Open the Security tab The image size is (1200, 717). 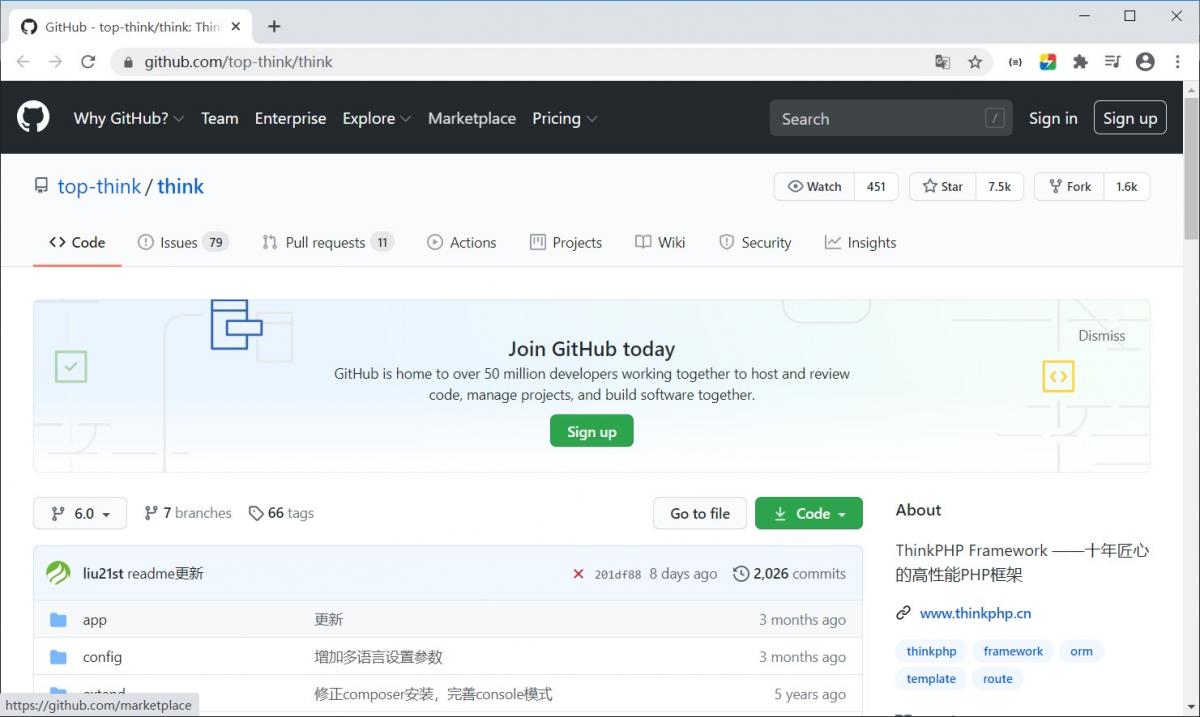click(755, 242)
